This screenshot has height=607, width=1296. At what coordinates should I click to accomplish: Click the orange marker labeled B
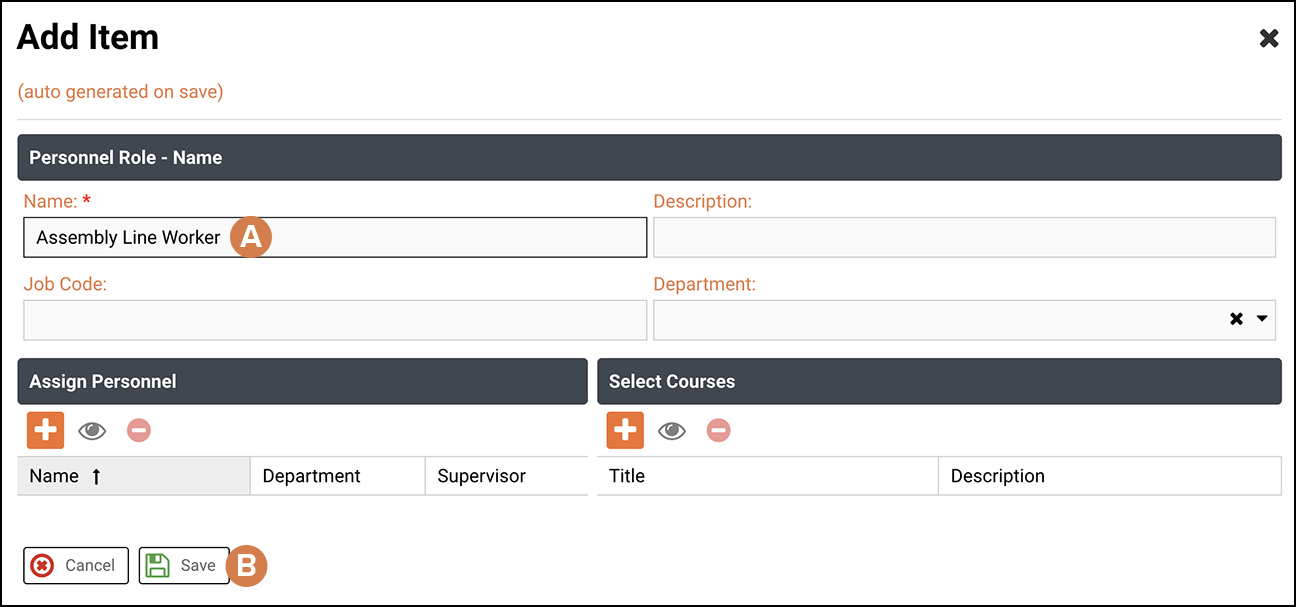point(247,566)
